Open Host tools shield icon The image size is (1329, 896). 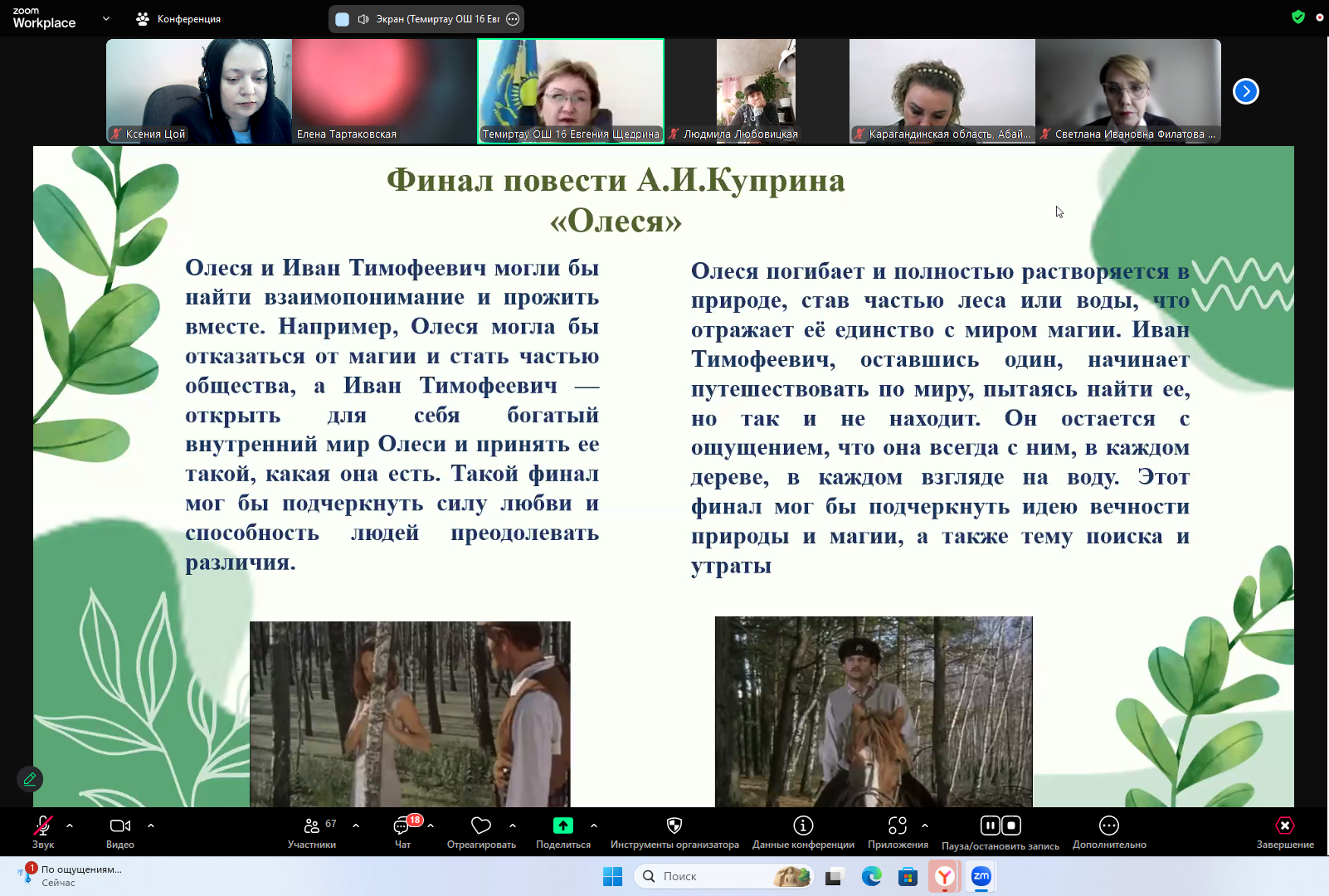674,825
